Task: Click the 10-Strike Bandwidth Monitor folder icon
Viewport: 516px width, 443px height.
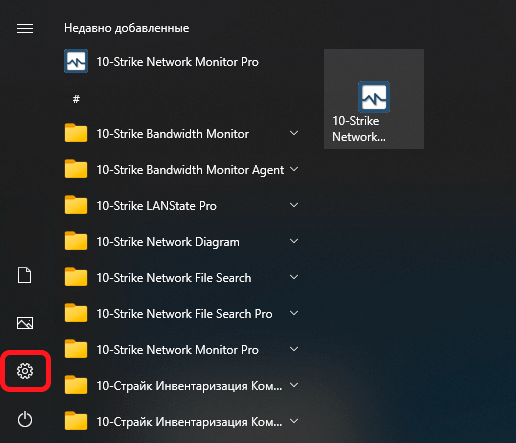Action: tap(76, 133)
